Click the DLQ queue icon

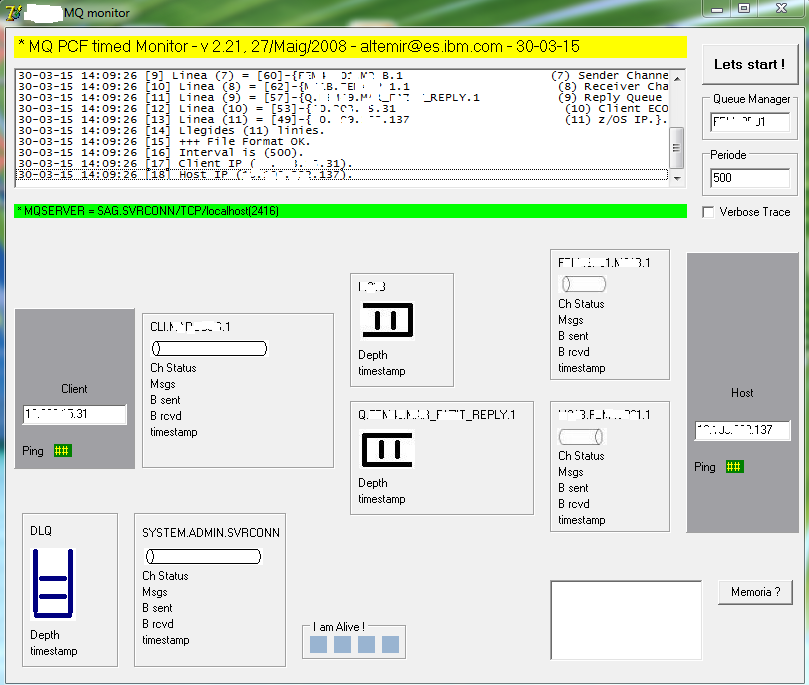(x=53, y=583)
